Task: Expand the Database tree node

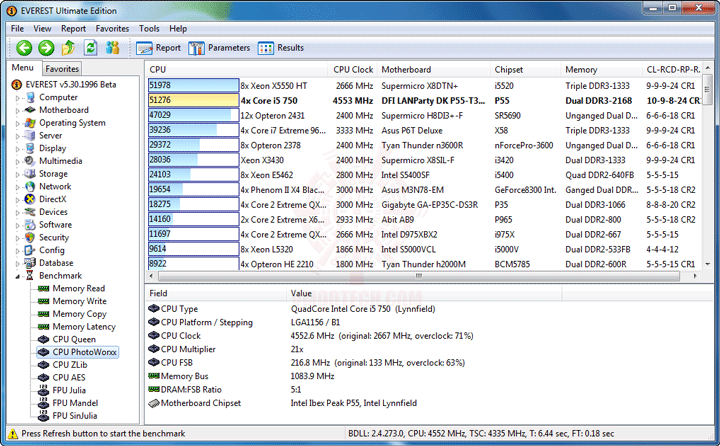Action: point(18,264)
